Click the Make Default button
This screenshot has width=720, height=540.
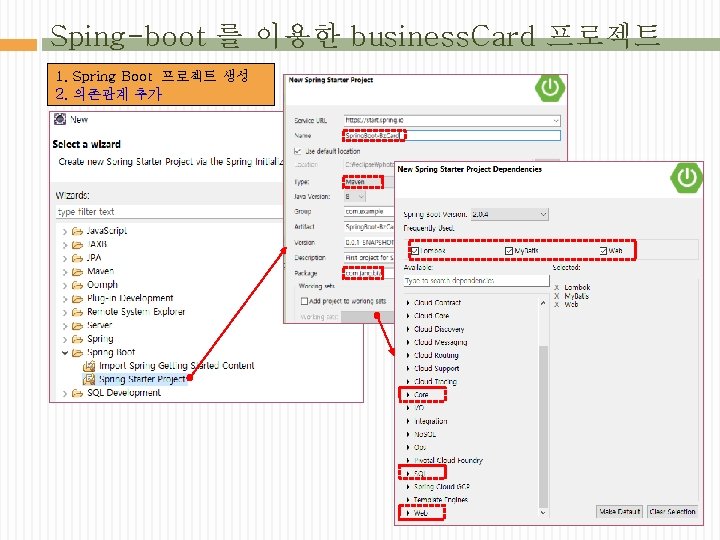pyautogui.click(x=620, y=512)
